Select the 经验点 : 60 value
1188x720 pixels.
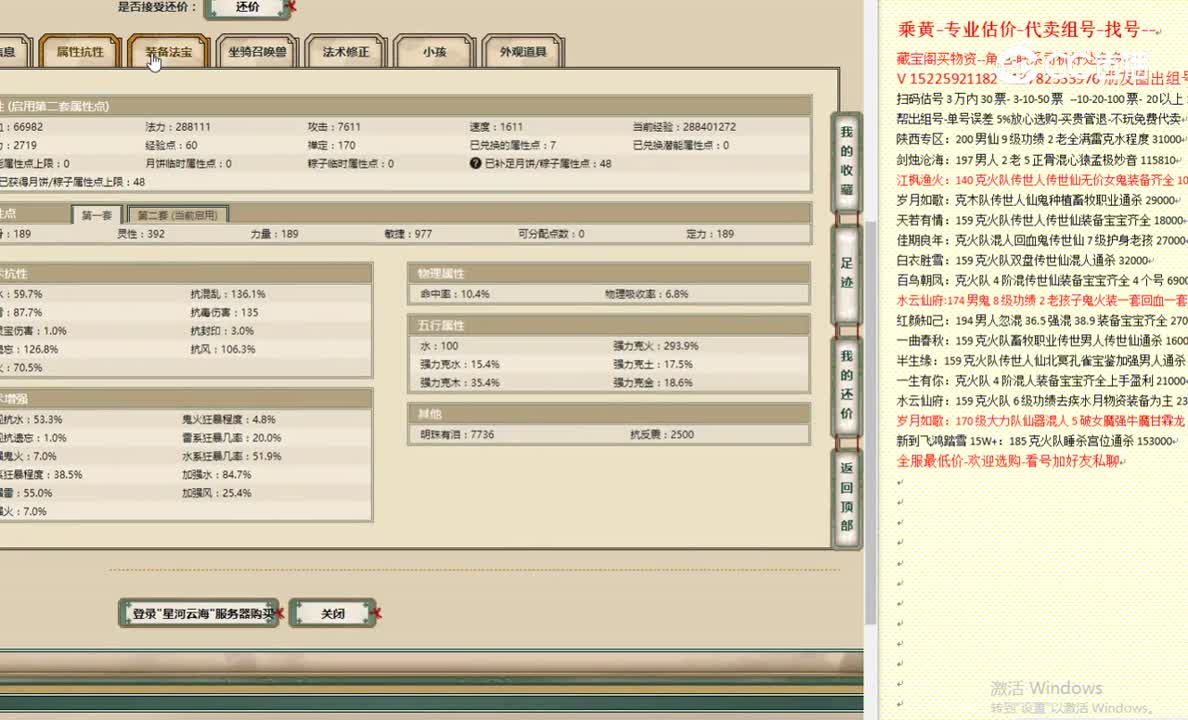pos(171,145)
